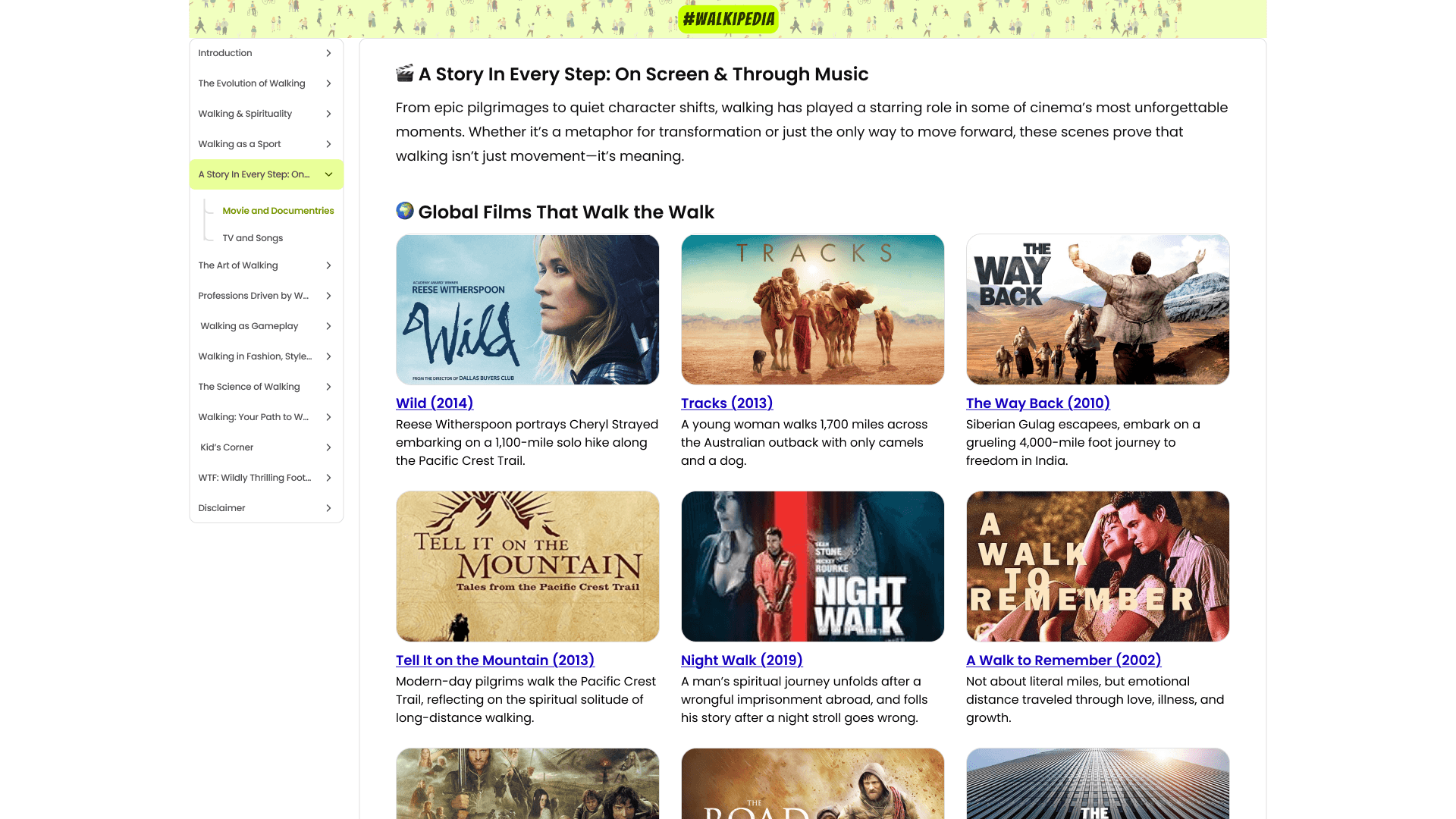Open Tell It on the Mountain link
The image size is (1456, 819).
(x=494, y=661)
